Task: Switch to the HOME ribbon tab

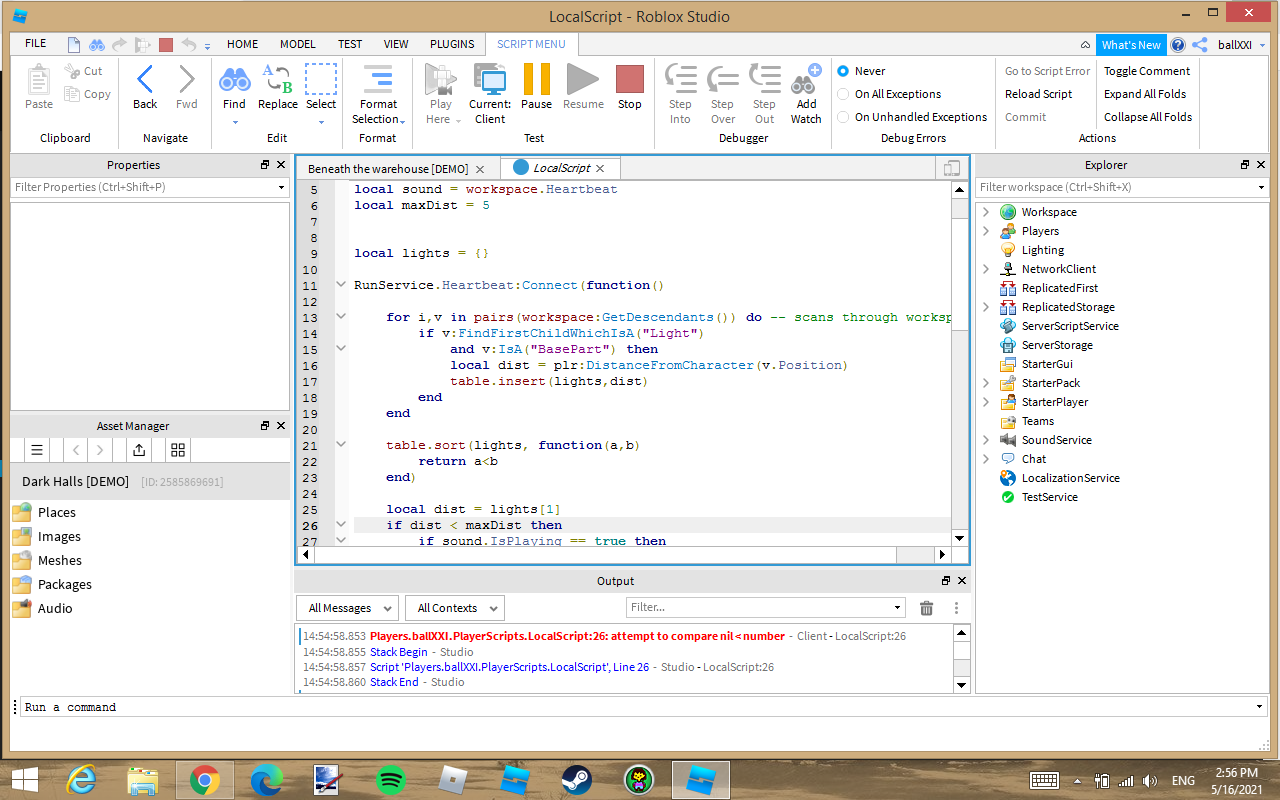Action: (x=242, y=44)
